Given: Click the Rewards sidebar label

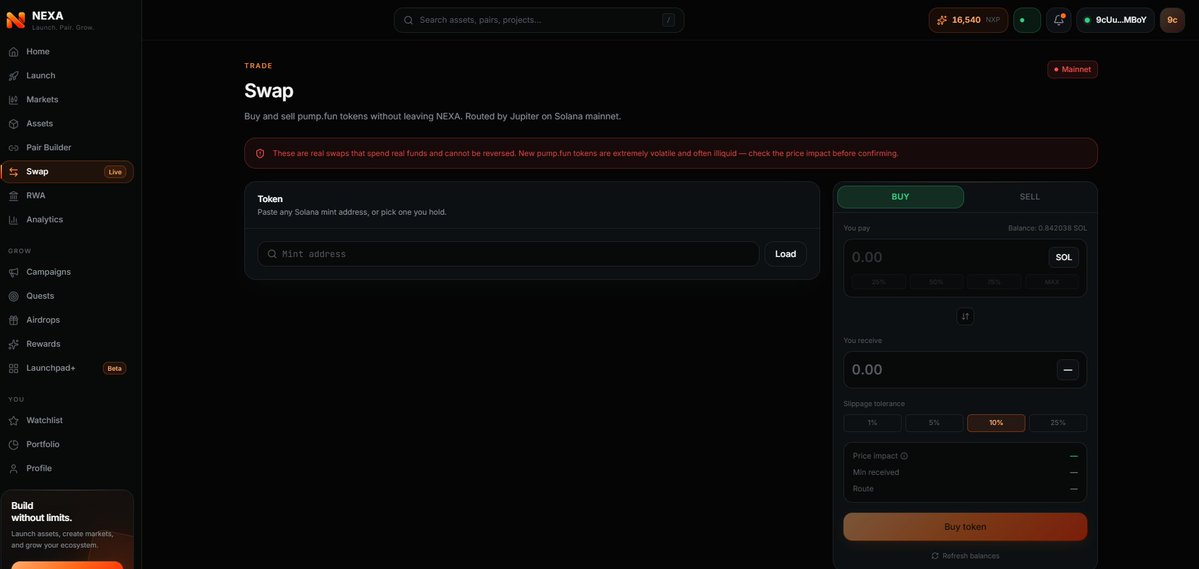Looking at the screenshot, I should coord(44,344).
